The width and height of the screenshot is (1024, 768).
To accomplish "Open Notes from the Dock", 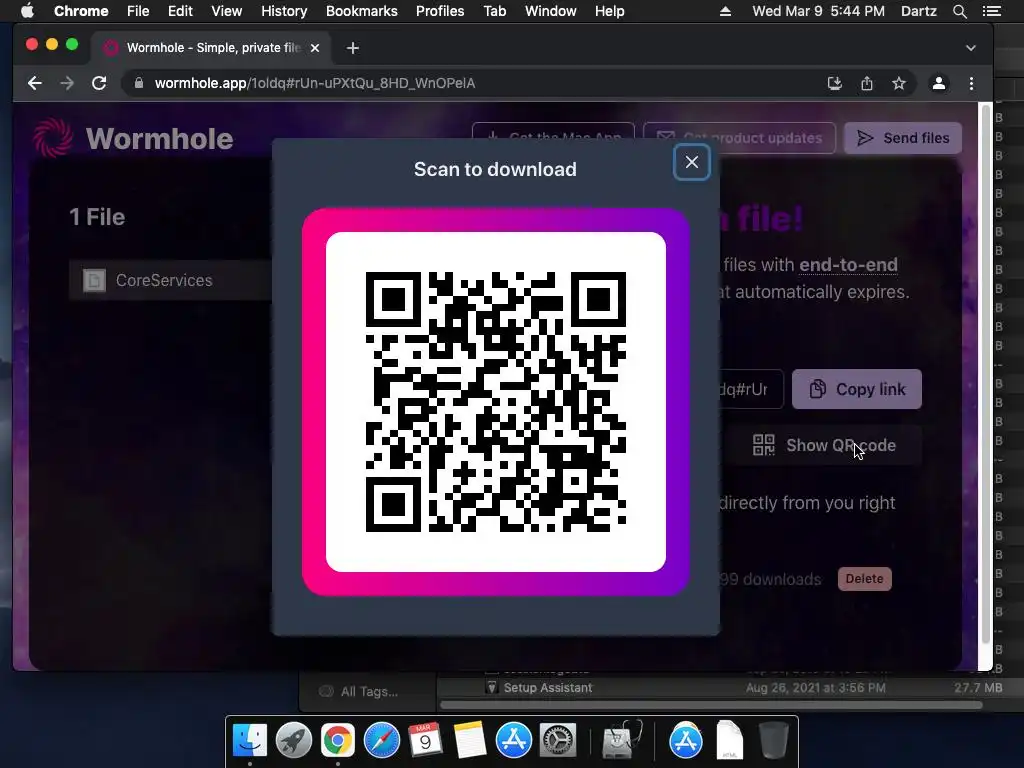I will 469,740.
